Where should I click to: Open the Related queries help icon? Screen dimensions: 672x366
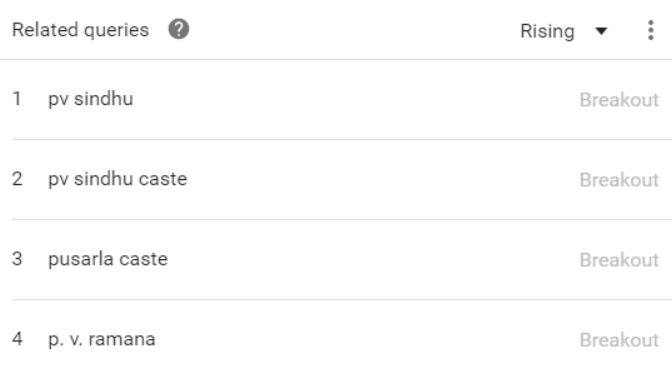pyautogui.click(x=179, y=30)
